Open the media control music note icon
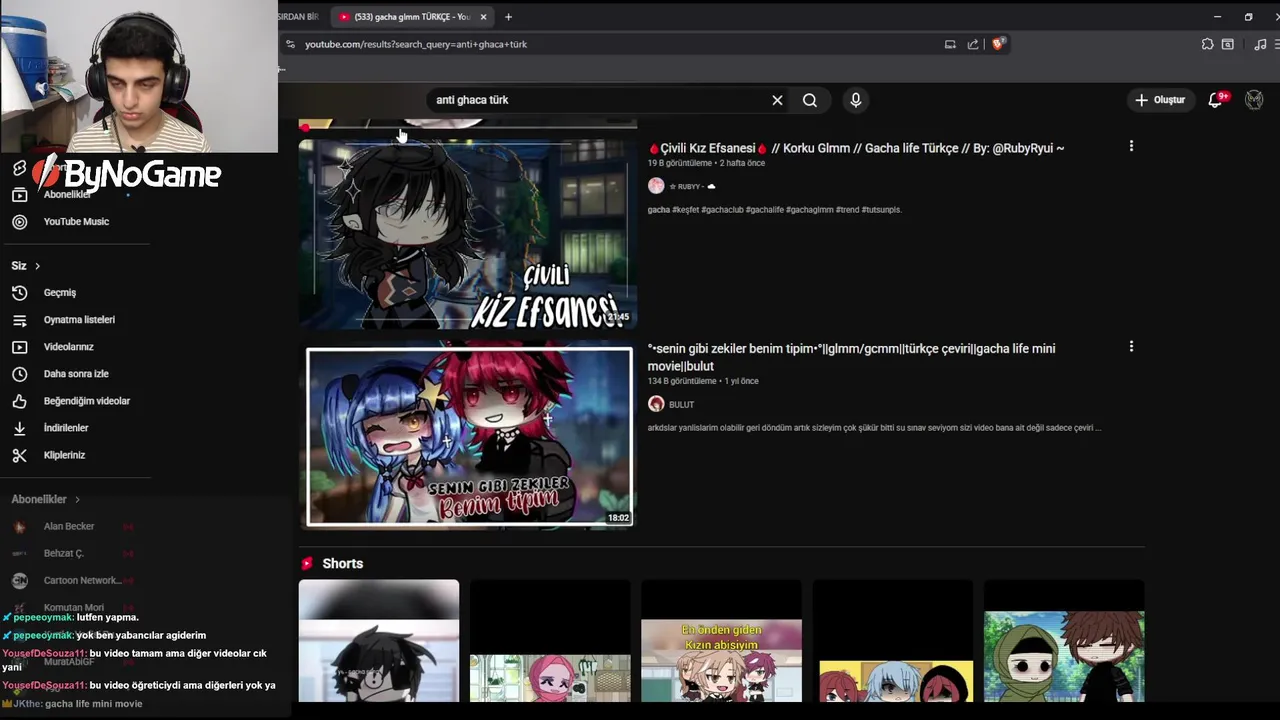Viewport: 1280px width, 720px height. (x=1260, y=44)
